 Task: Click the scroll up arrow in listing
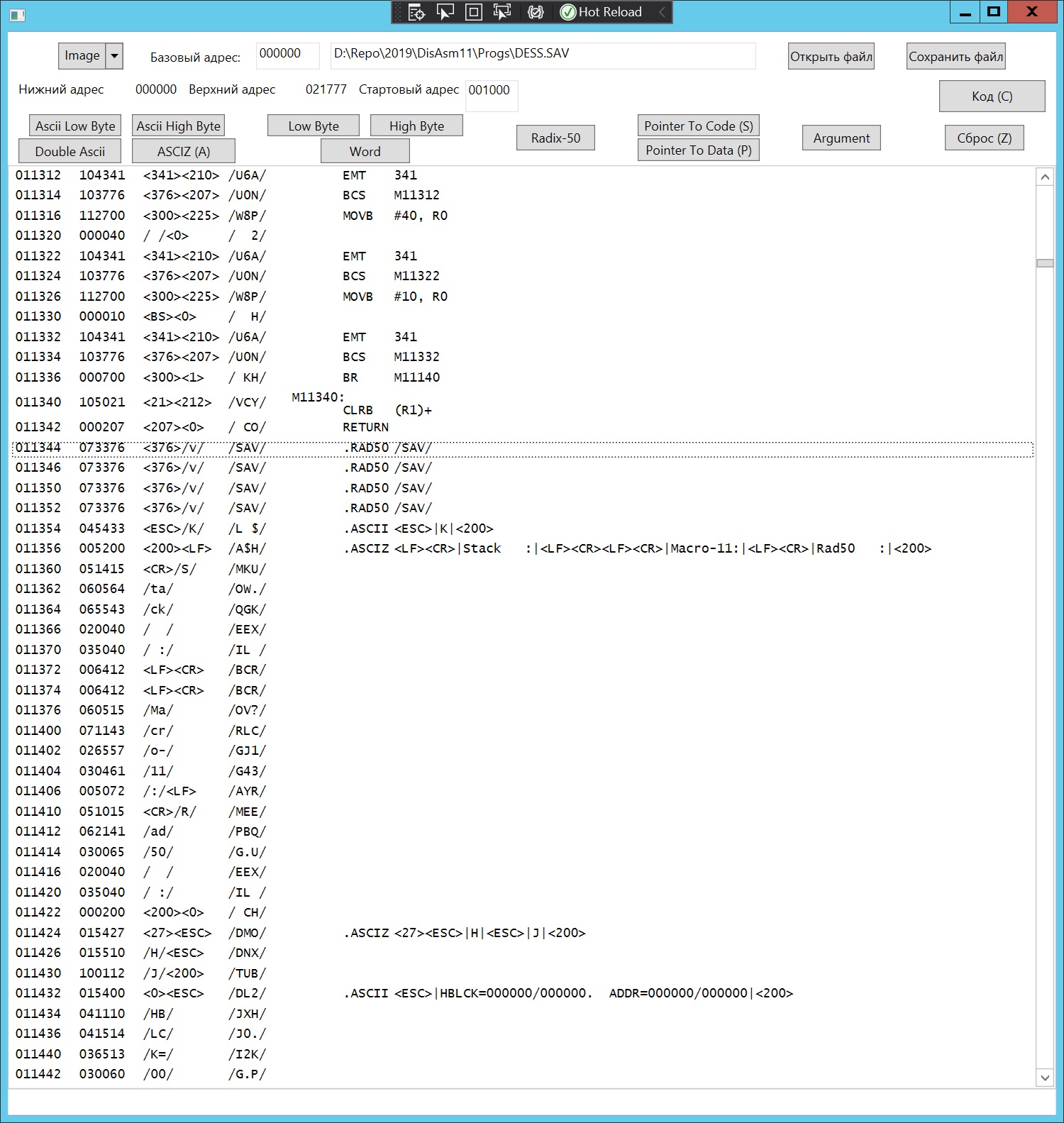tap(1044, 177)
